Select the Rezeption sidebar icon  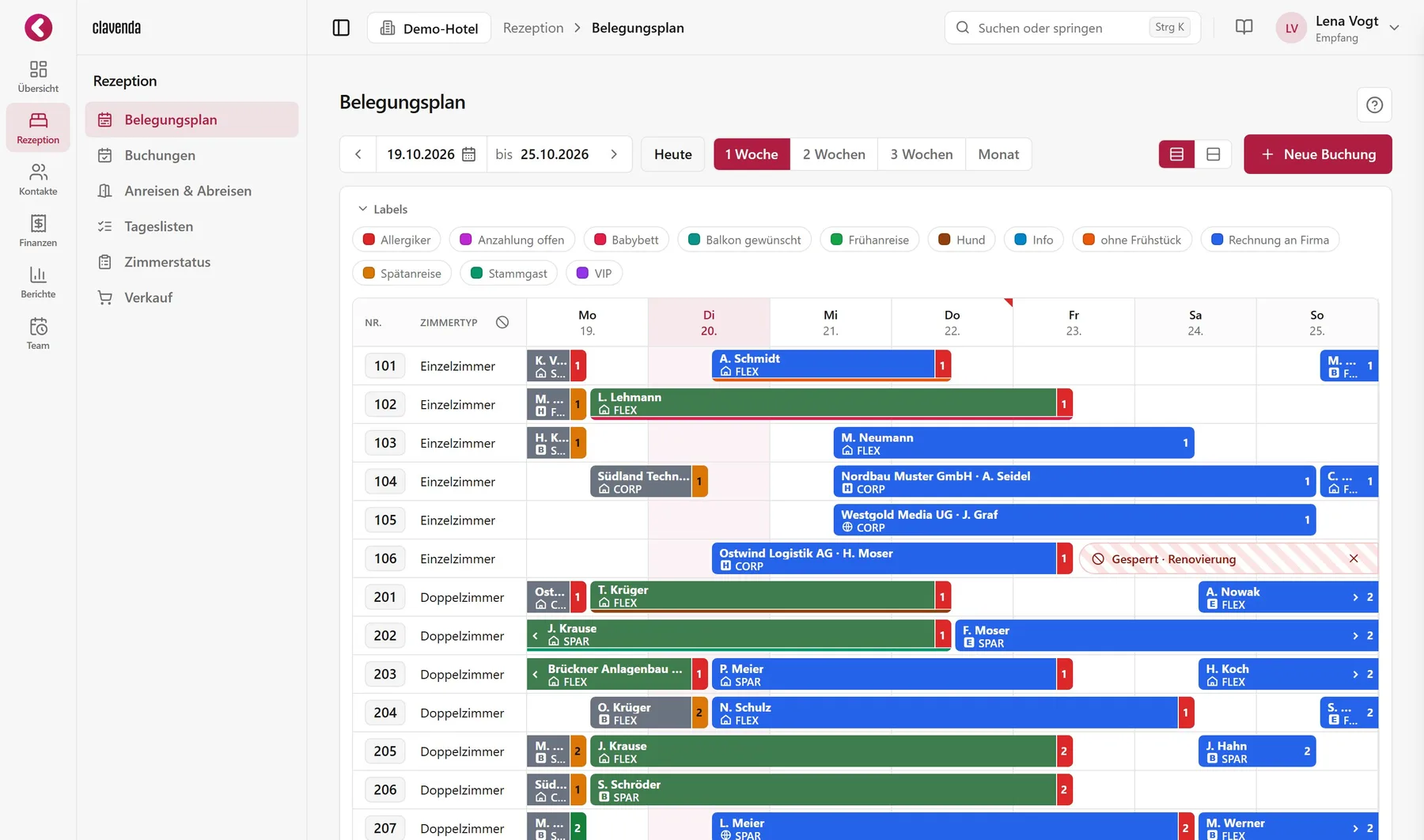38,128
